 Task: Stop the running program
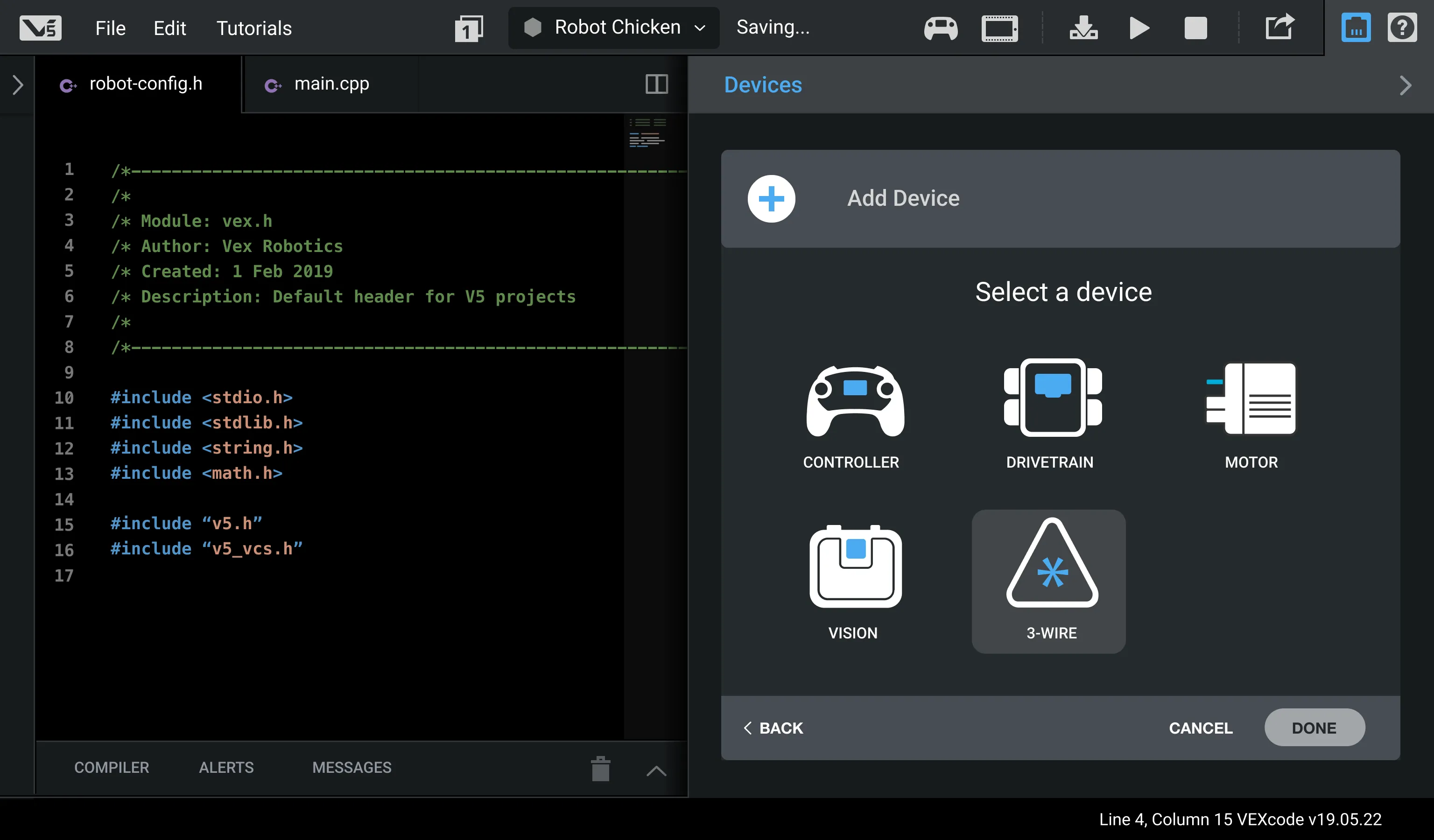point(1195,28)
